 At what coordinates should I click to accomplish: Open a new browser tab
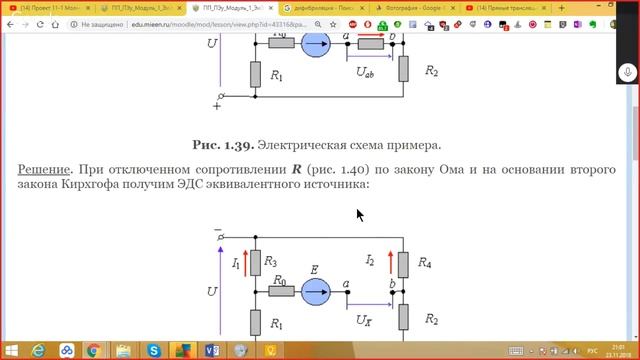562,8
